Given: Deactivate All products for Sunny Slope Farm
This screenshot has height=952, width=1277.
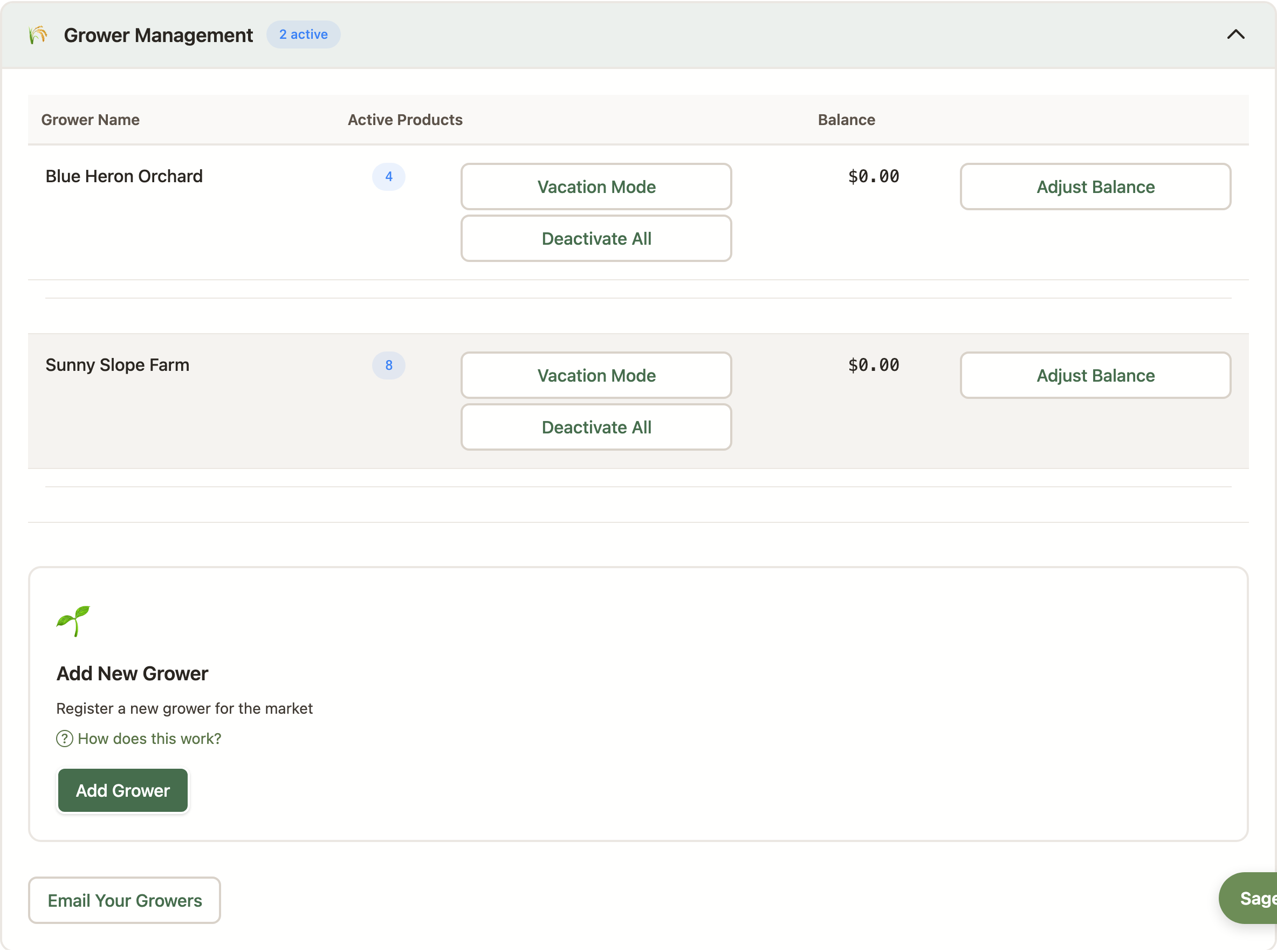Looking at the screenshot, I should 596,427.
